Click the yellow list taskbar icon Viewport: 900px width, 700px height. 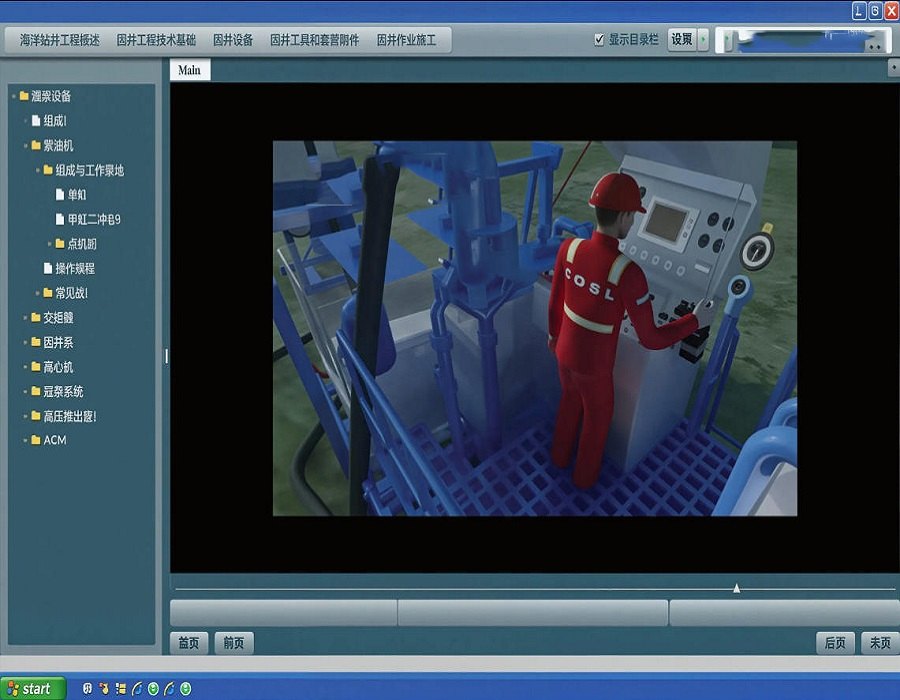coord(121,689)
